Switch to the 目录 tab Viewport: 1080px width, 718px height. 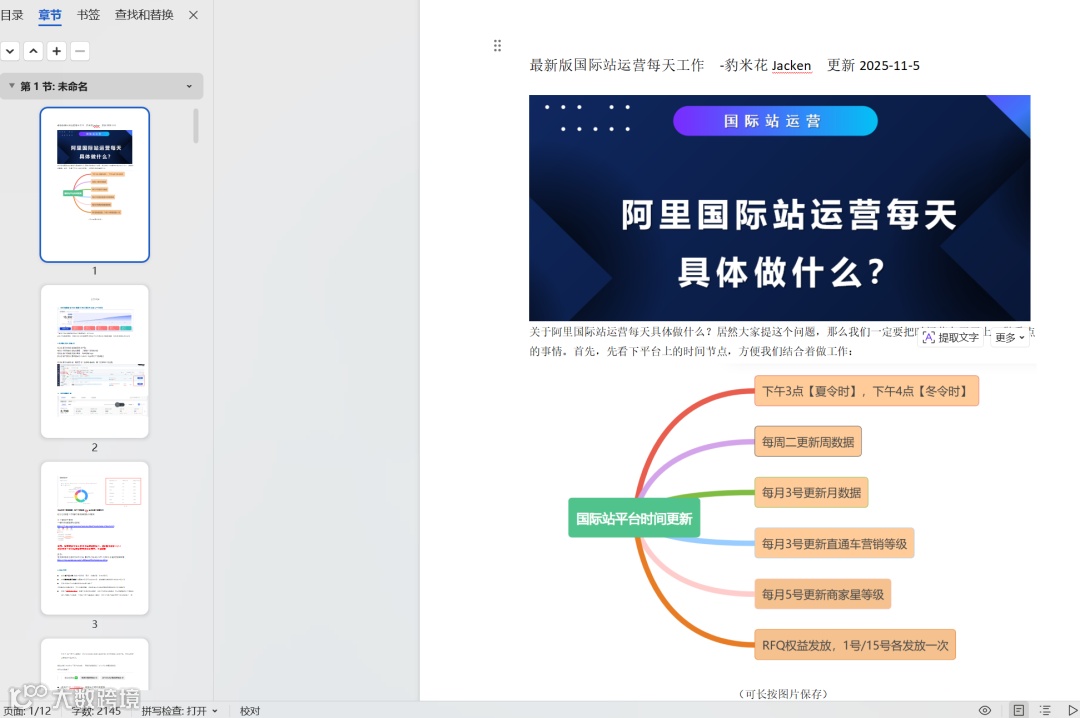point(12,14)
